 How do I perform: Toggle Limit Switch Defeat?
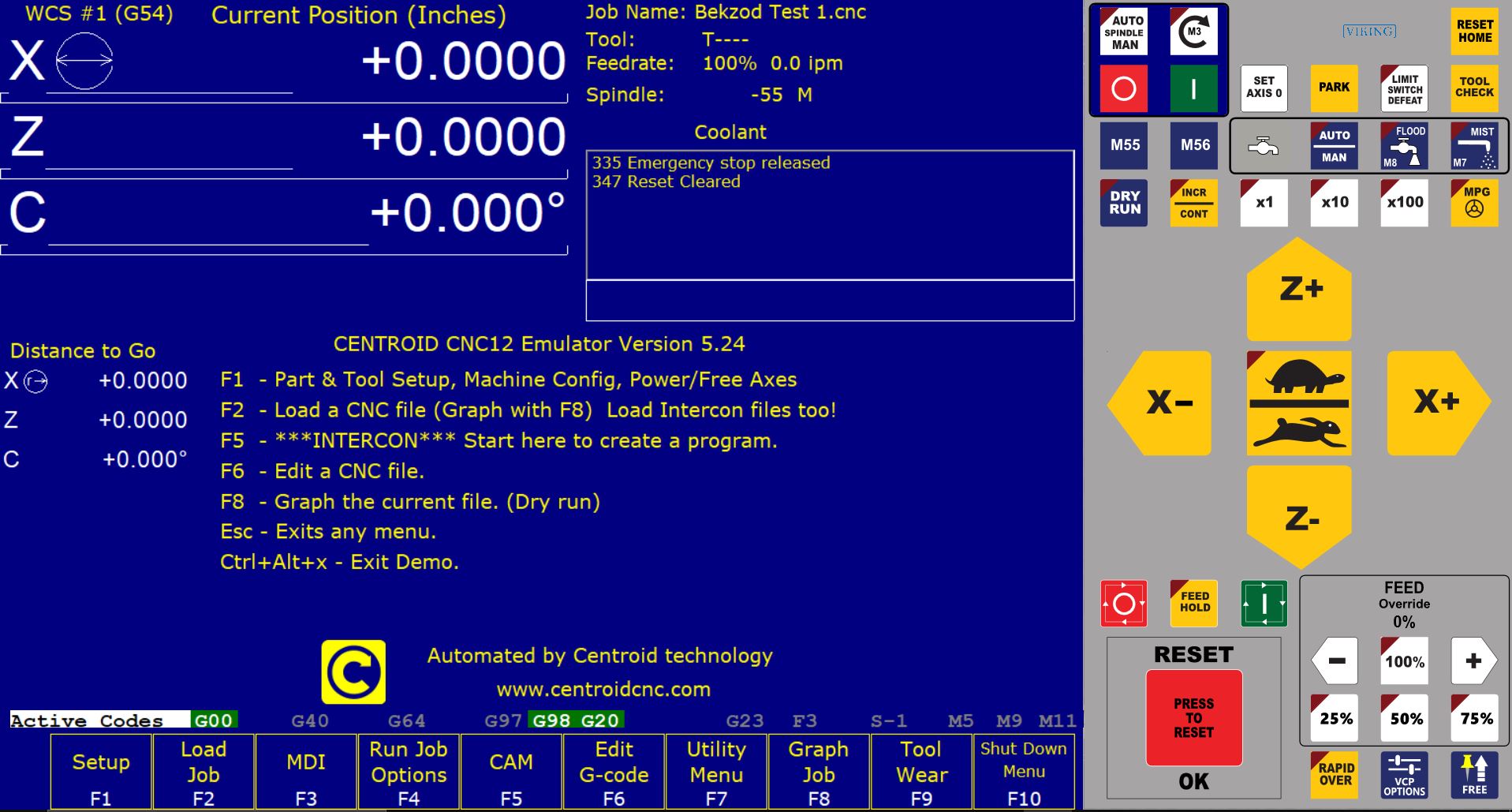click(x=1404, y=88)
